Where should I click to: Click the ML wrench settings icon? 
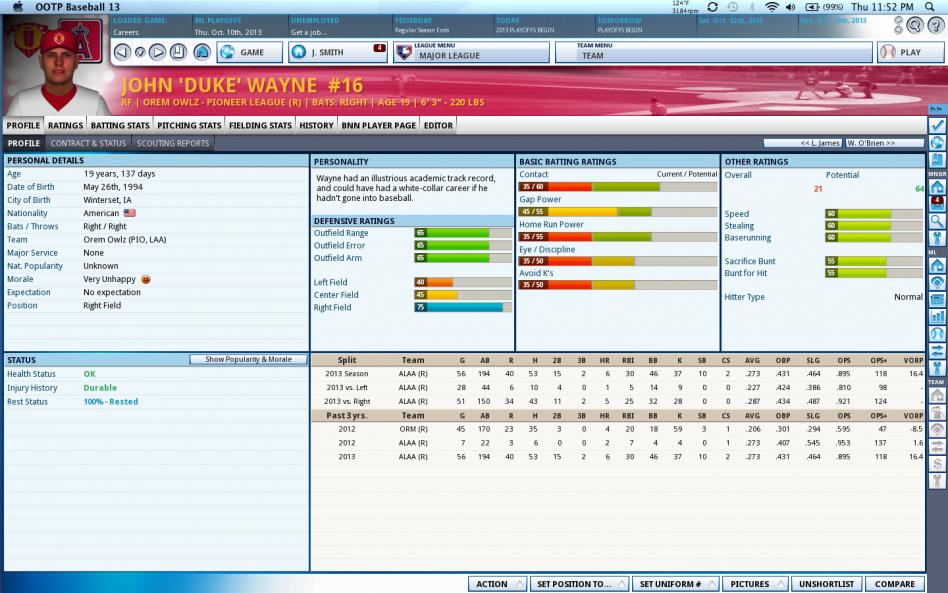(x=937, y=368)
